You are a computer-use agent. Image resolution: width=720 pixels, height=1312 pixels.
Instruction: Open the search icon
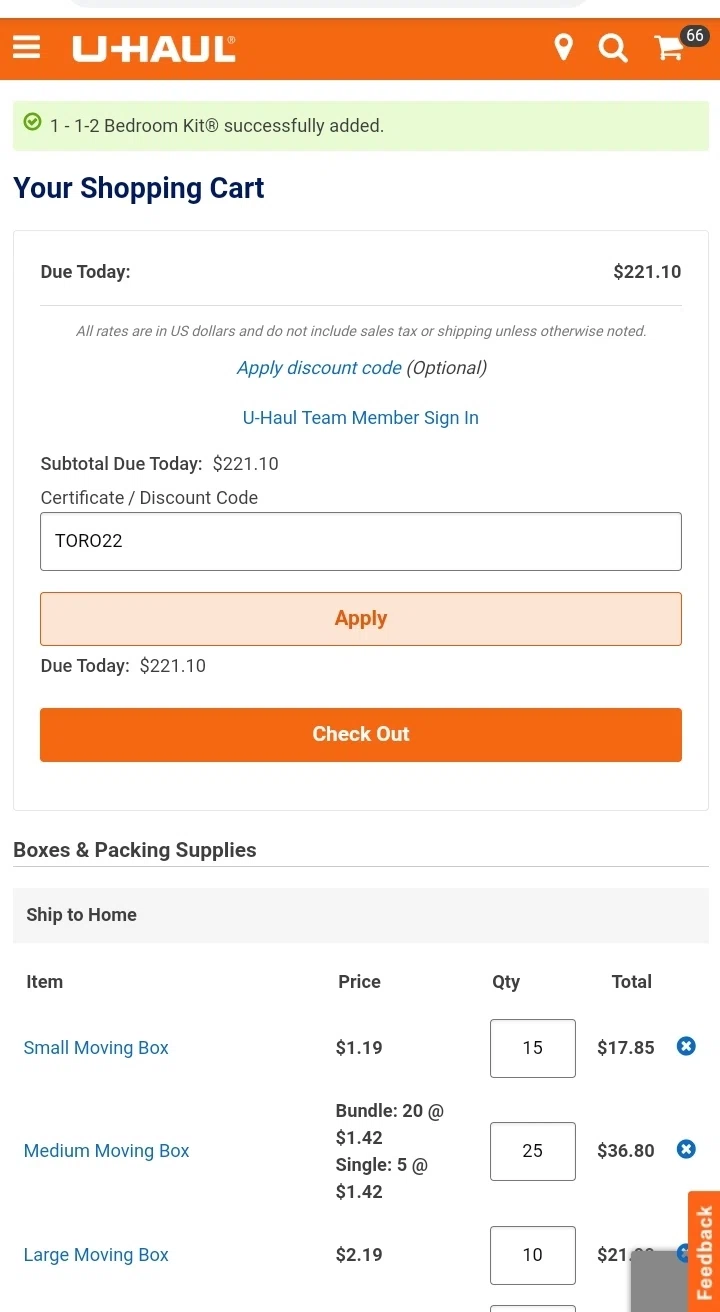pyautogui.click(x=613, y=47)
